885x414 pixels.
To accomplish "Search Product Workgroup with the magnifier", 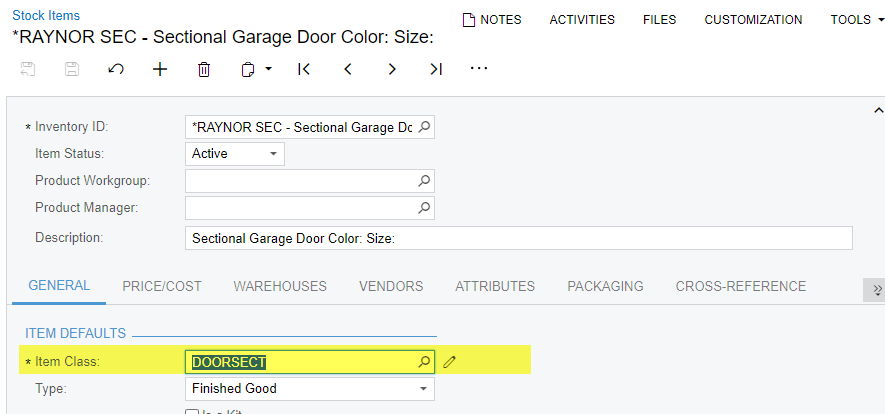I will (x=424, y=181).
